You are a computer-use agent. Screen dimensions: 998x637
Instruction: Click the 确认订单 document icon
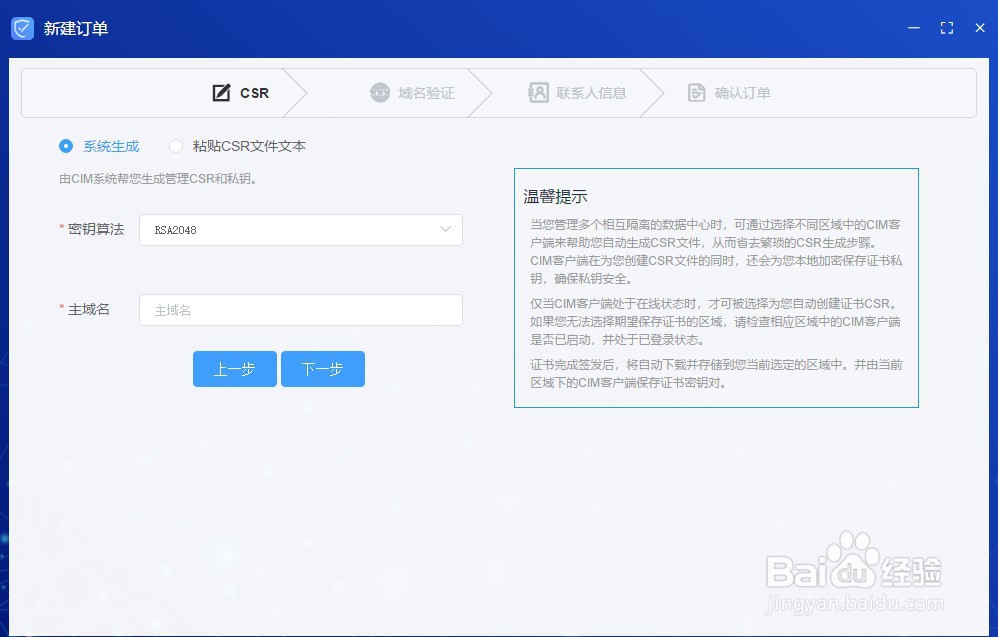coord(697,93)
